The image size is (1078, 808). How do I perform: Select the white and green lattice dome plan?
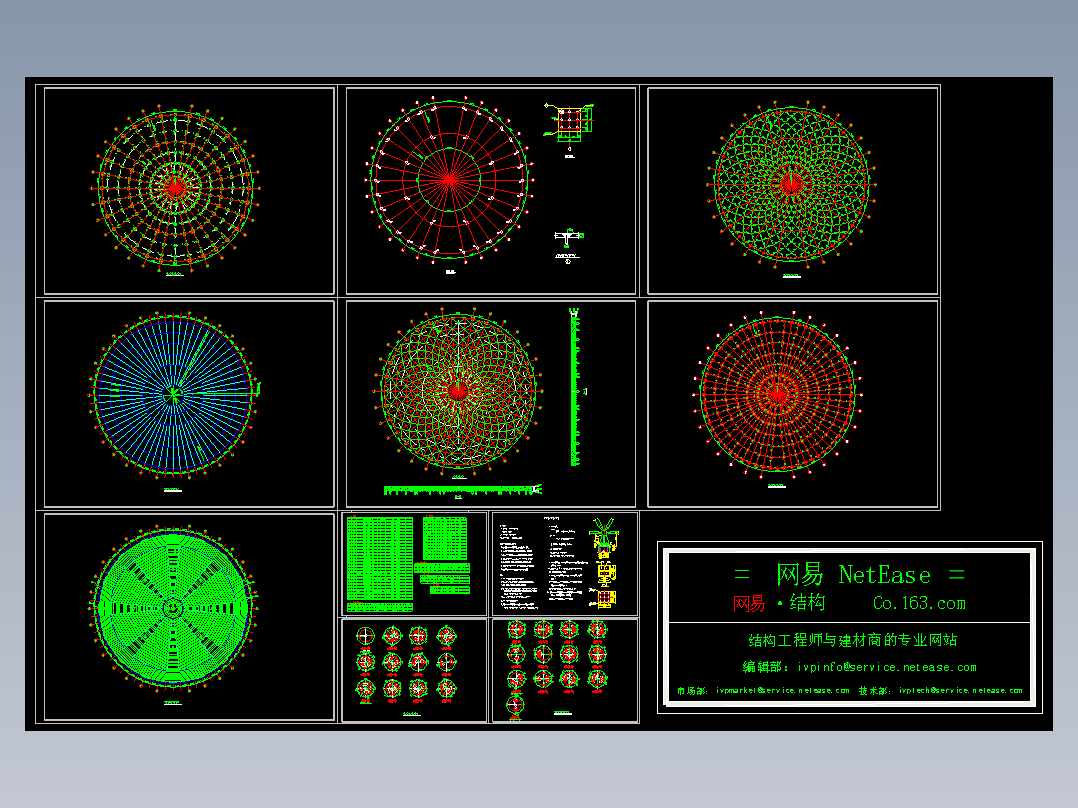click(458, 391)
